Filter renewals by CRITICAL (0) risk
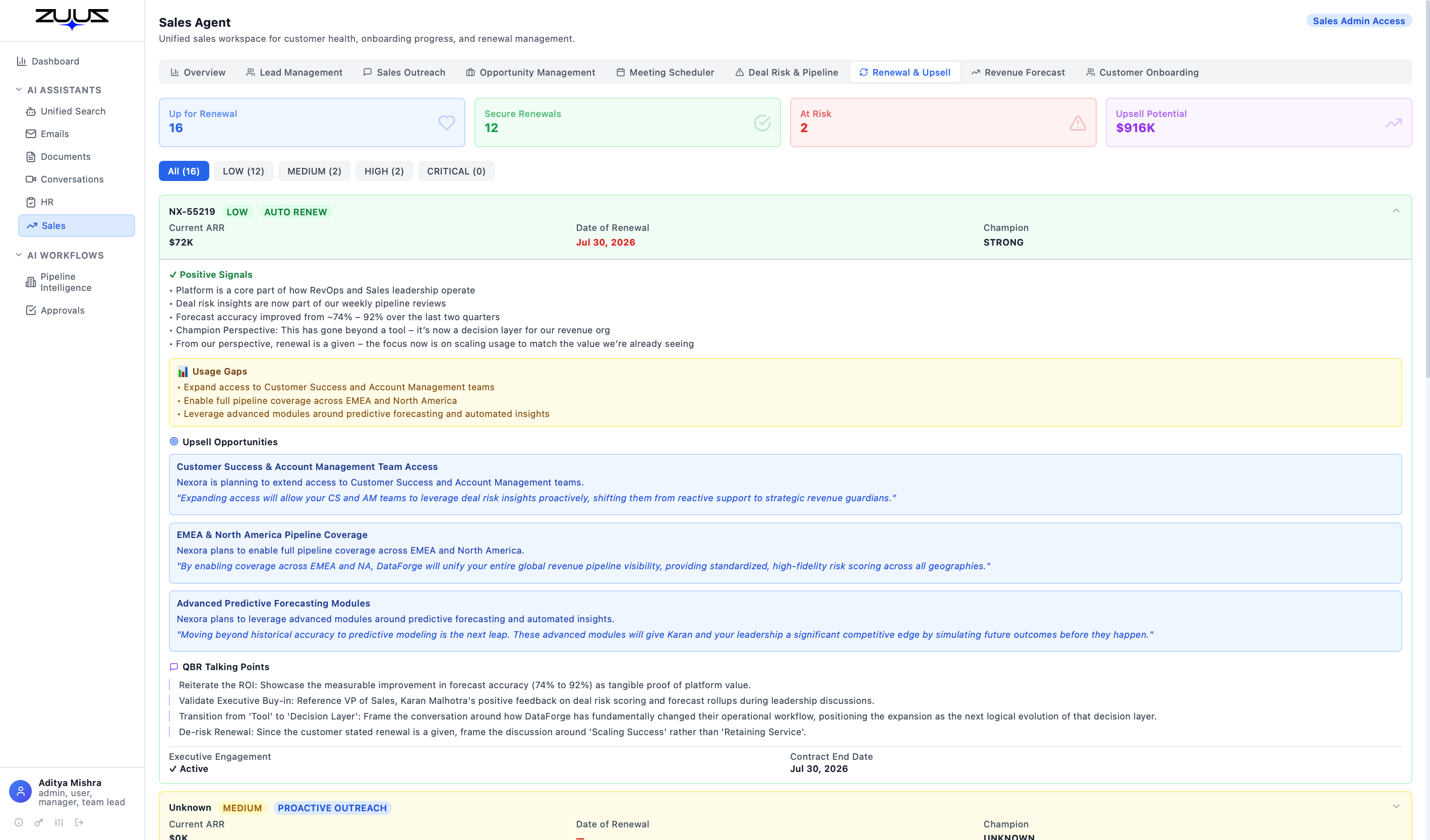Image resolution: width=1430 pixels, height=840 pixels. [x=456, y=171]
